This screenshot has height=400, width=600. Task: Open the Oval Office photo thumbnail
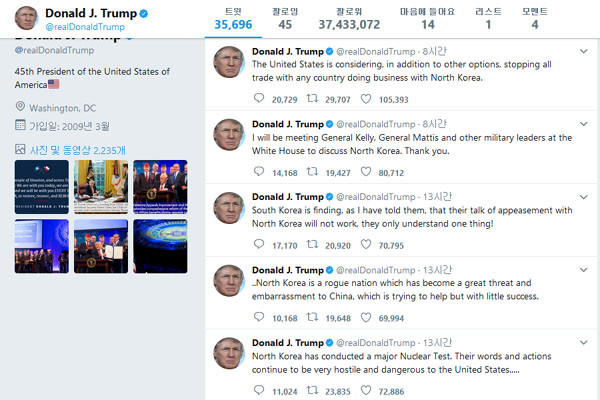click(x=101, y=187)
